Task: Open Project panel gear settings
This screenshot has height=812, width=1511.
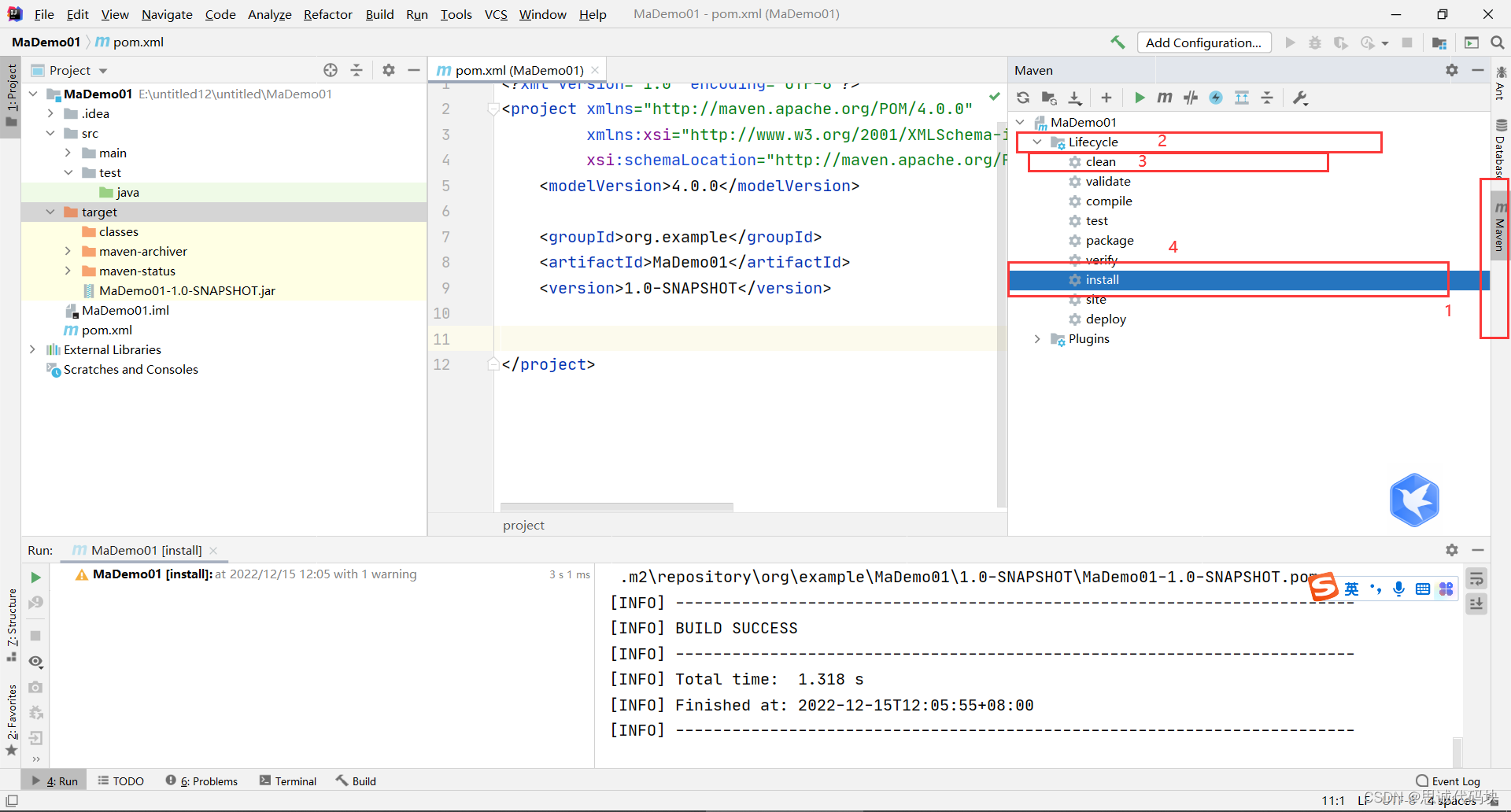Action: [389, 70]
